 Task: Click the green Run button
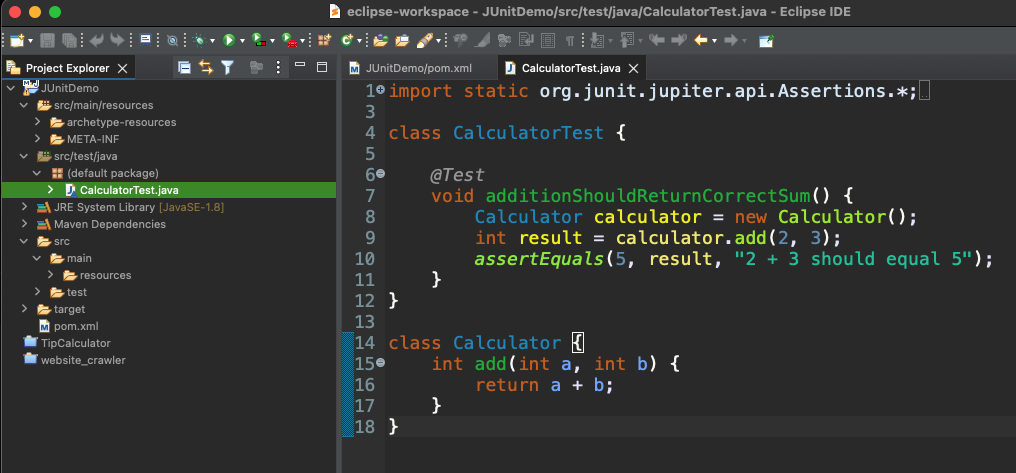coord(229,41)
